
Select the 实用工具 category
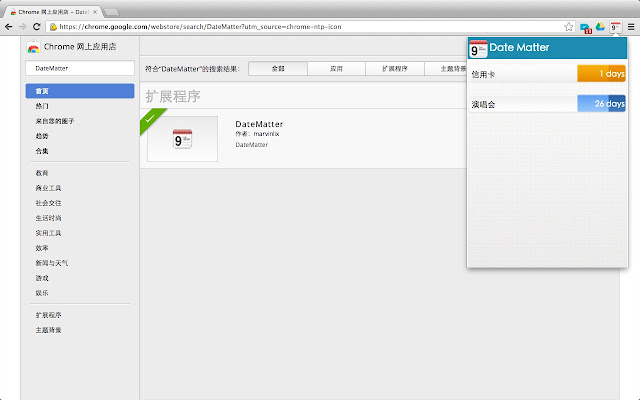click(x=48, y=233)
